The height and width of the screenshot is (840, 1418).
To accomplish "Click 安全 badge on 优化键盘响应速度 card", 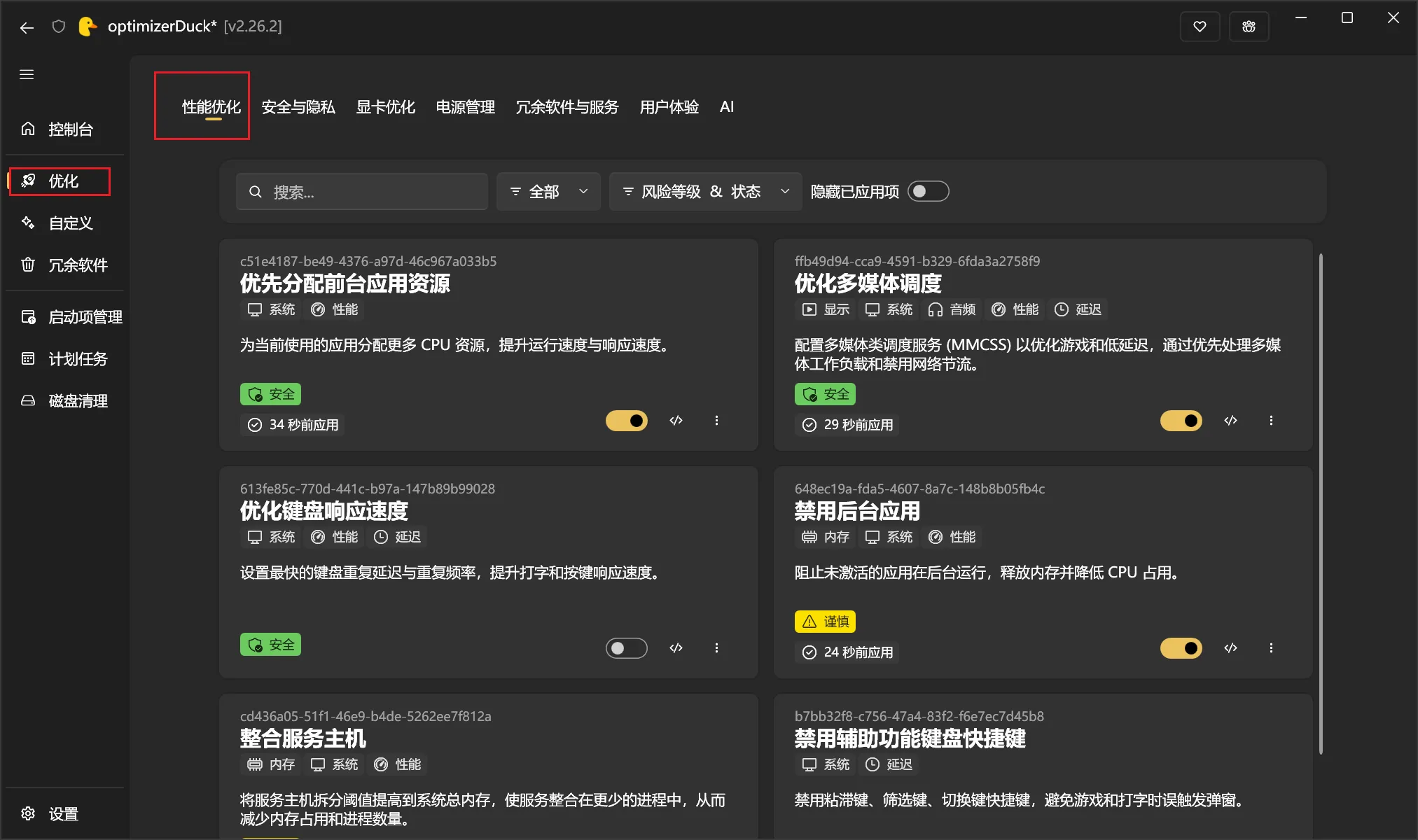I will point(270,645).
